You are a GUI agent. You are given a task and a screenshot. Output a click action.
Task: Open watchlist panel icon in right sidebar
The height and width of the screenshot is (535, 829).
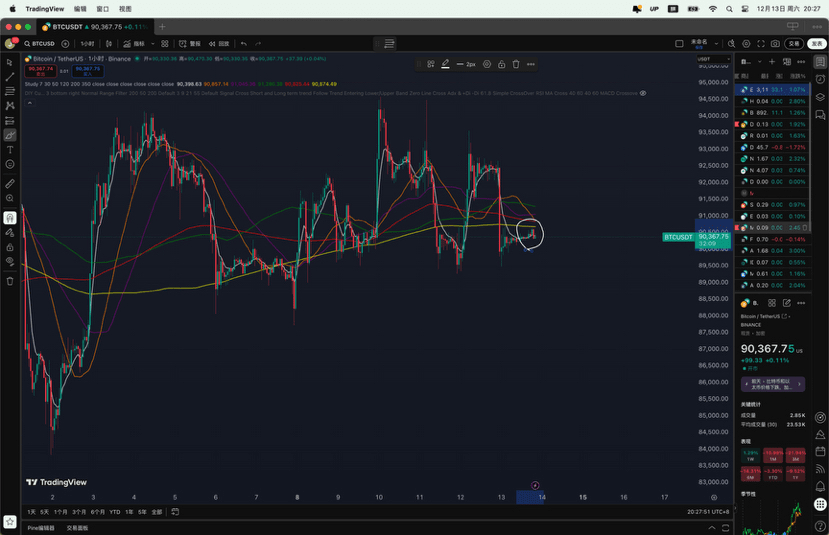820,62
